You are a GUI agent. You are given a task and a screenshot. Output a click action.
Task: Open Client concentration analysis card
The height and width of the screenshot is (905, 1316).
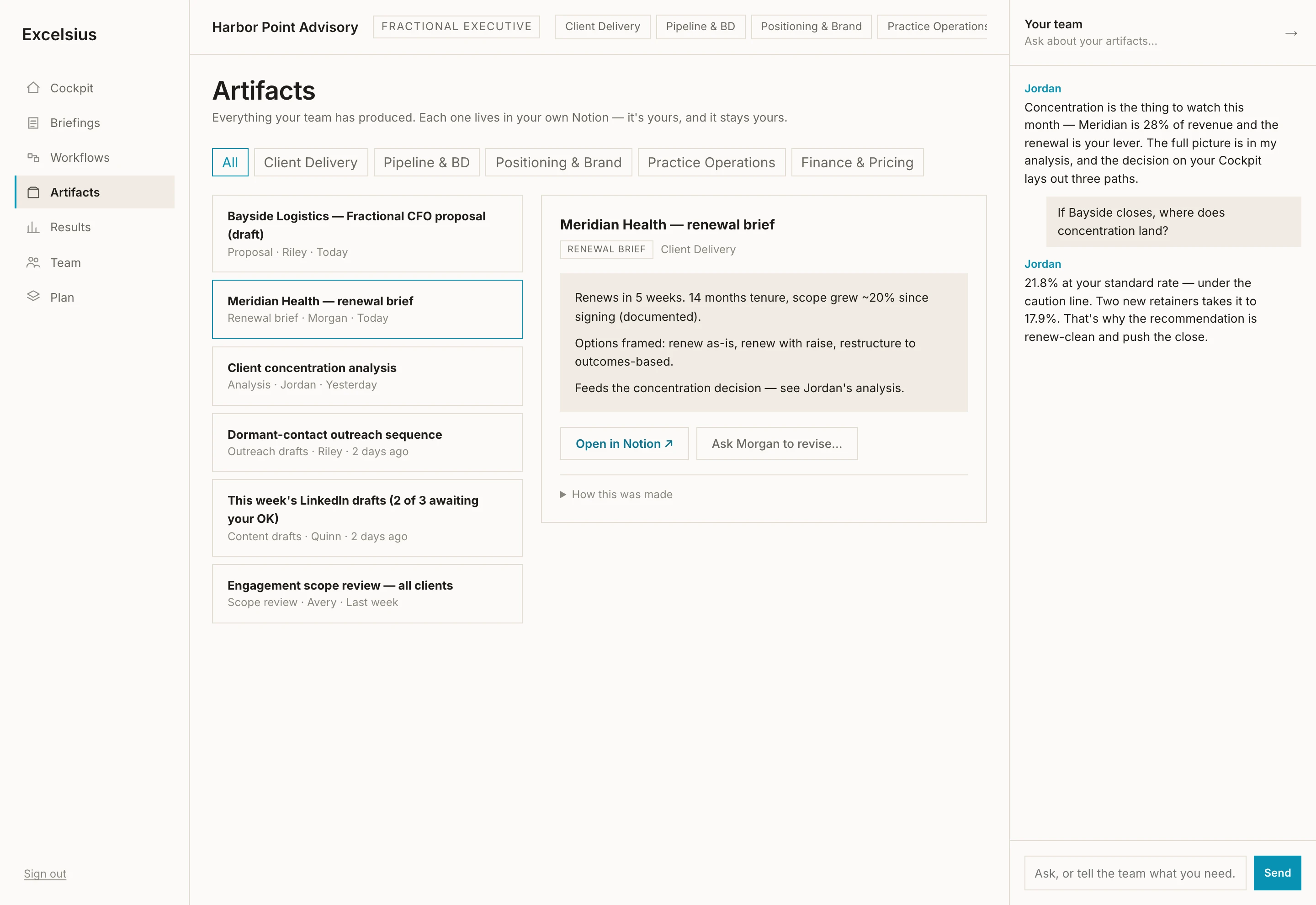tap(366, 376)
